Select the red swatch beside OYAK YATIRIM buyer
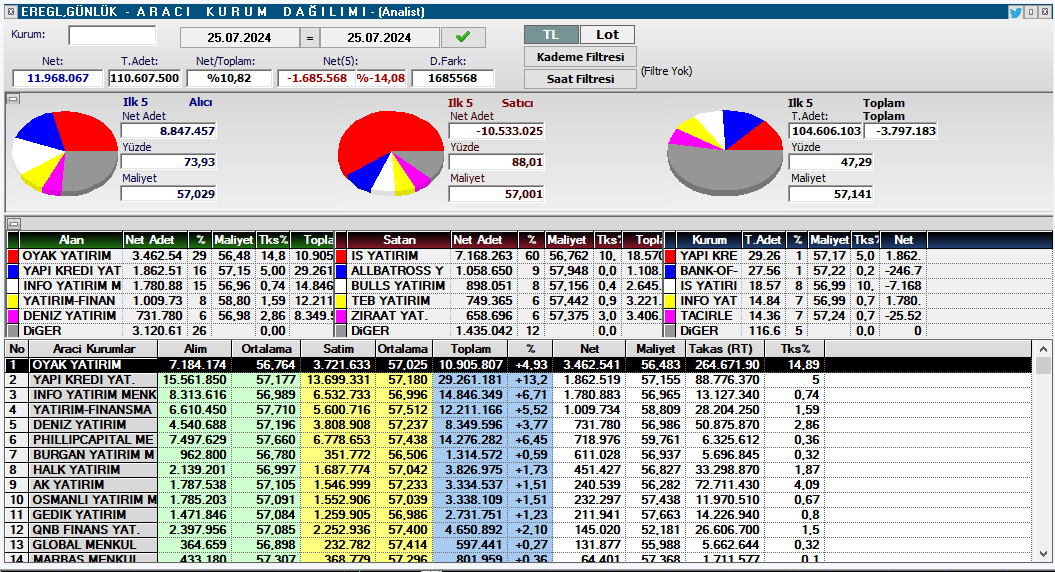 click(12, 256)
